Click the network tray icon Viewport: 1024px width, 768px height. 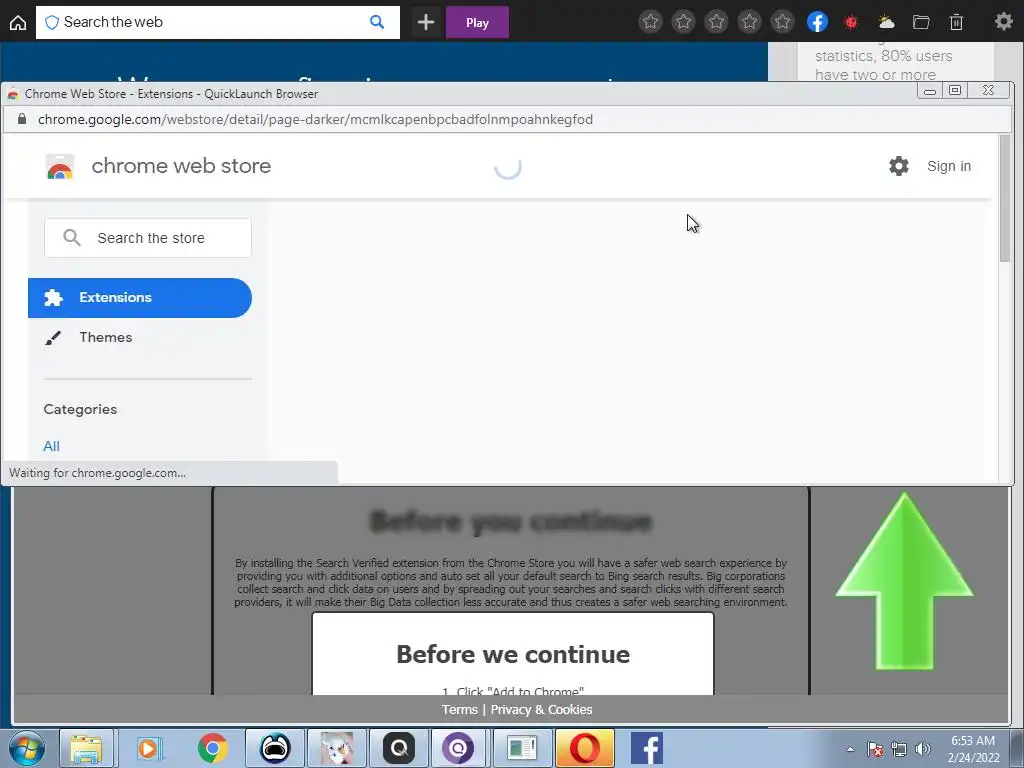coord(899,749)
